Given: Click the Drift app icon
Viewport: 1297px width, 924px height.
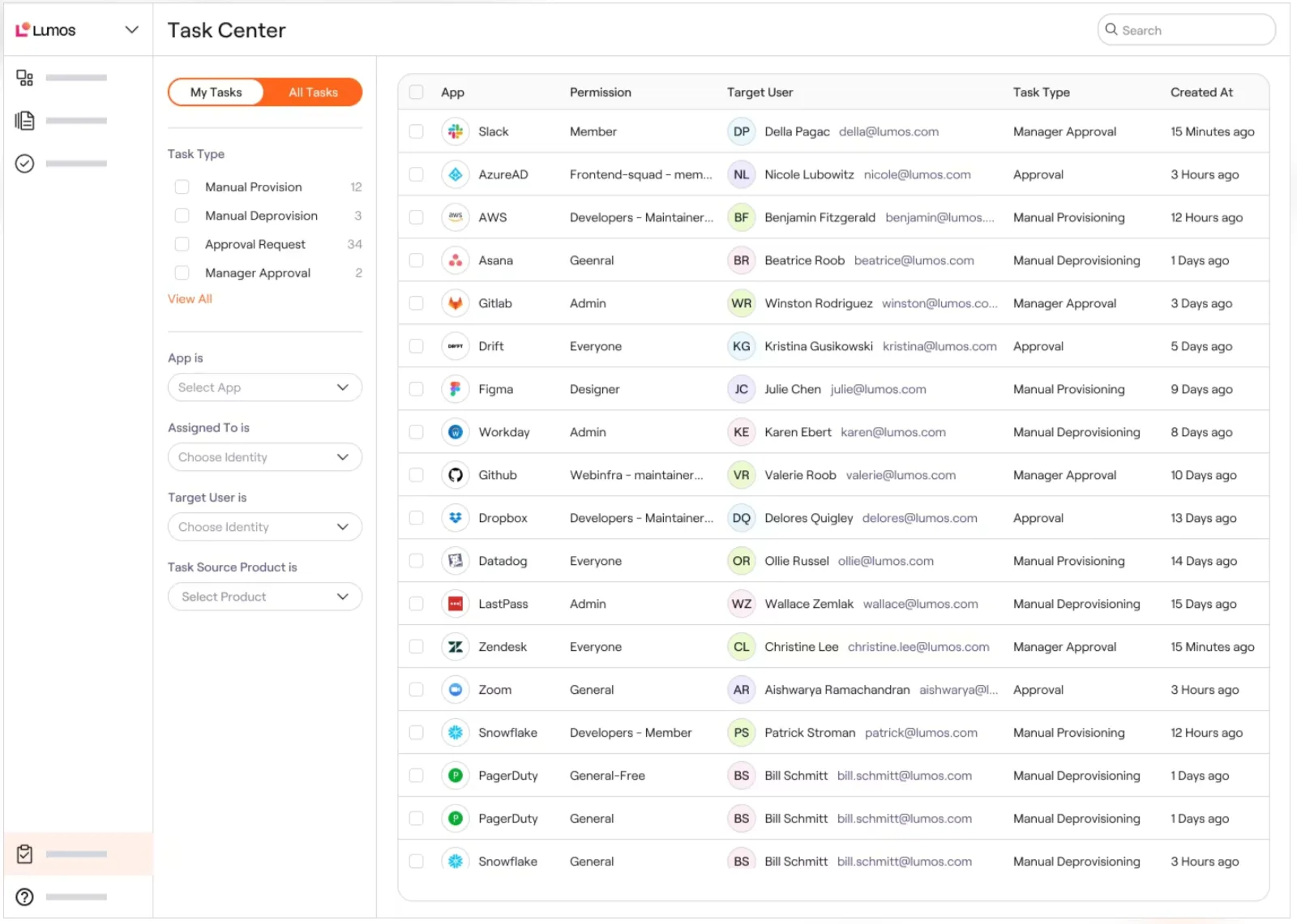Looking at the screenshot, I should coord(456,346).
